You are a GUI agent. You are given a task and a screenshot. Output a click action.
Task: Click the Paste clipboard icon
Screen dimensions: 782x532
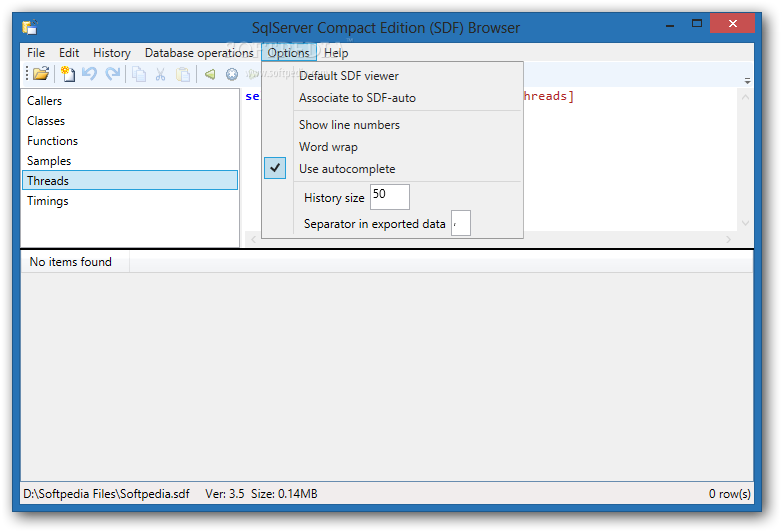(x=183, y=74)
